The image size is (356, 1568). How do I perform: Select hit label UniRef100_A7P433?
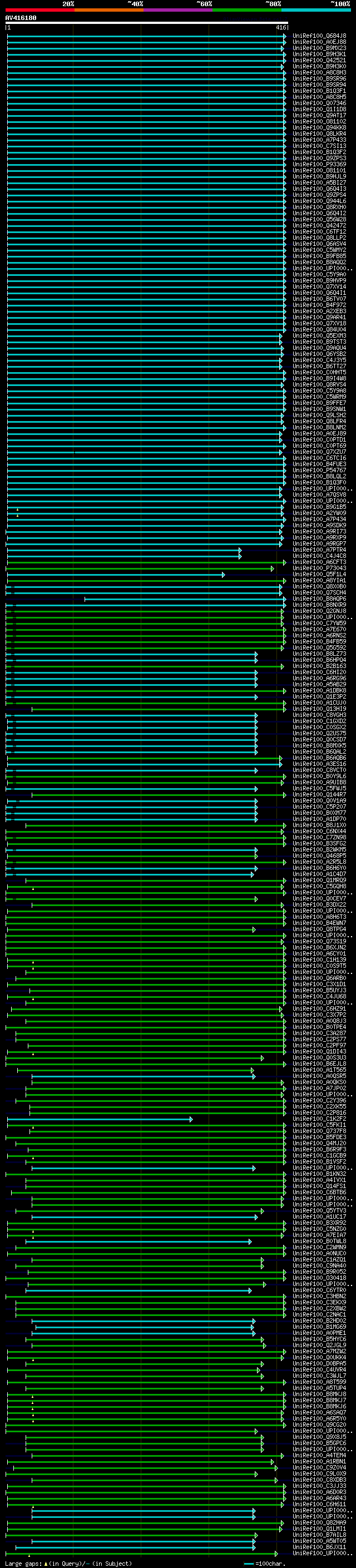click(319, 140)
